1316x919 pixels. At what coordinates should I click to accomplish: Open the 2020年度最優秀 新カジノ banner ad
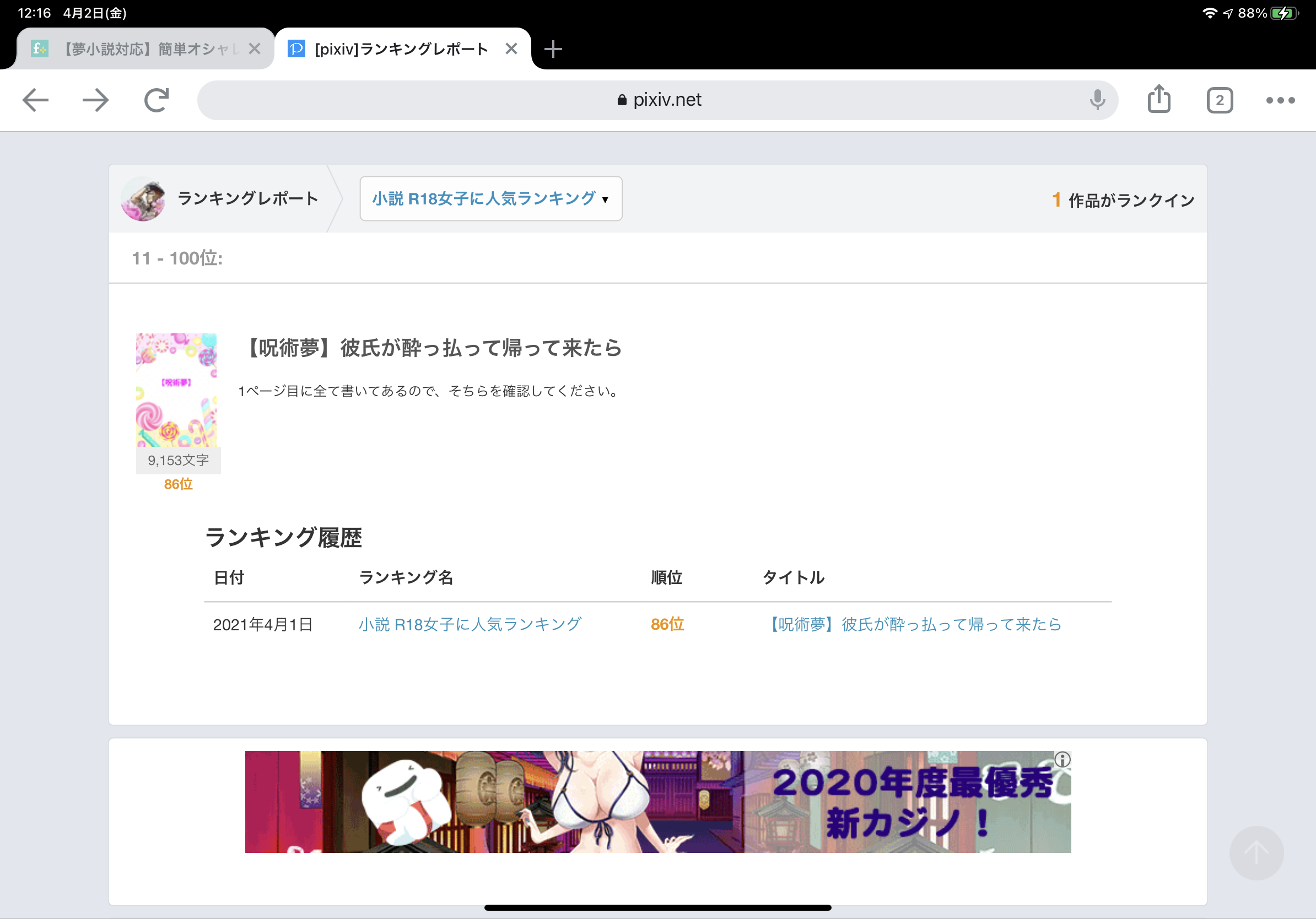point(657,802)
